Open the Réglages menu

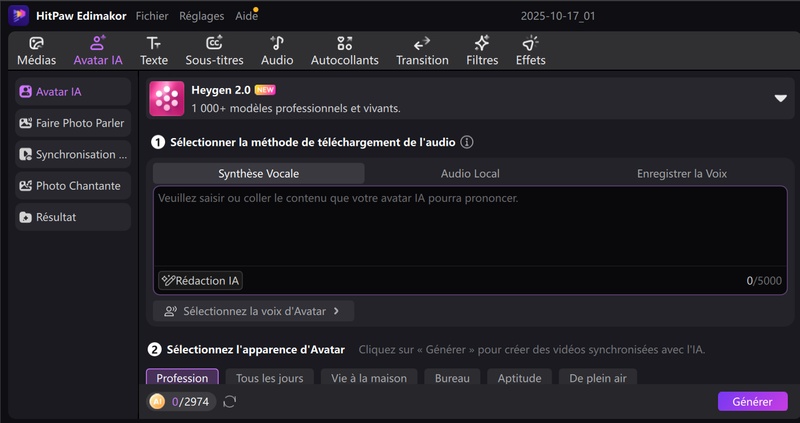pyautogui.click(x=202, y=16)
